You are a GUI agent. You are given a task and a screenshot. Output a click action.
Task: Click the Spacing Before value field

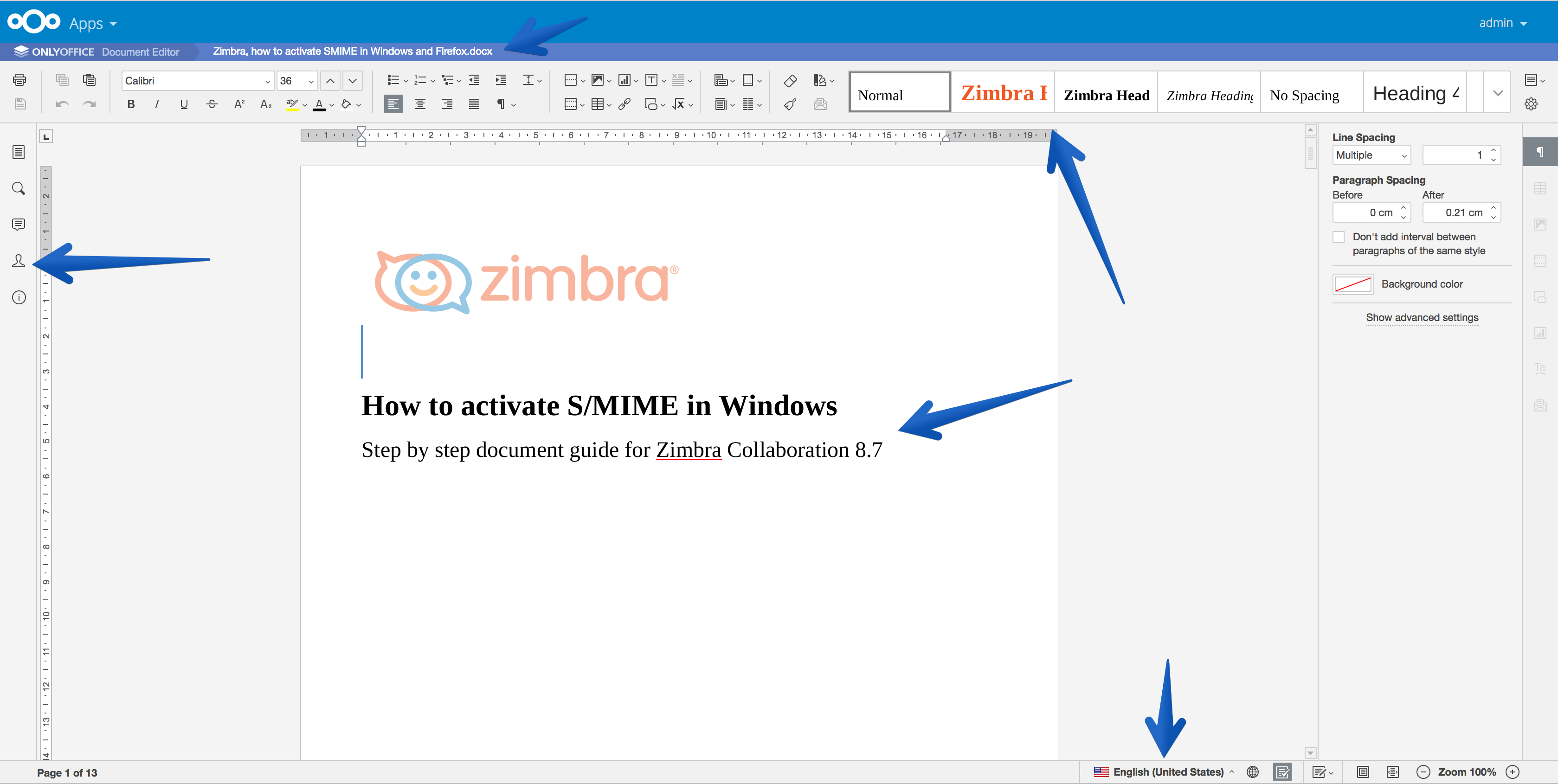click(1365, 213)
